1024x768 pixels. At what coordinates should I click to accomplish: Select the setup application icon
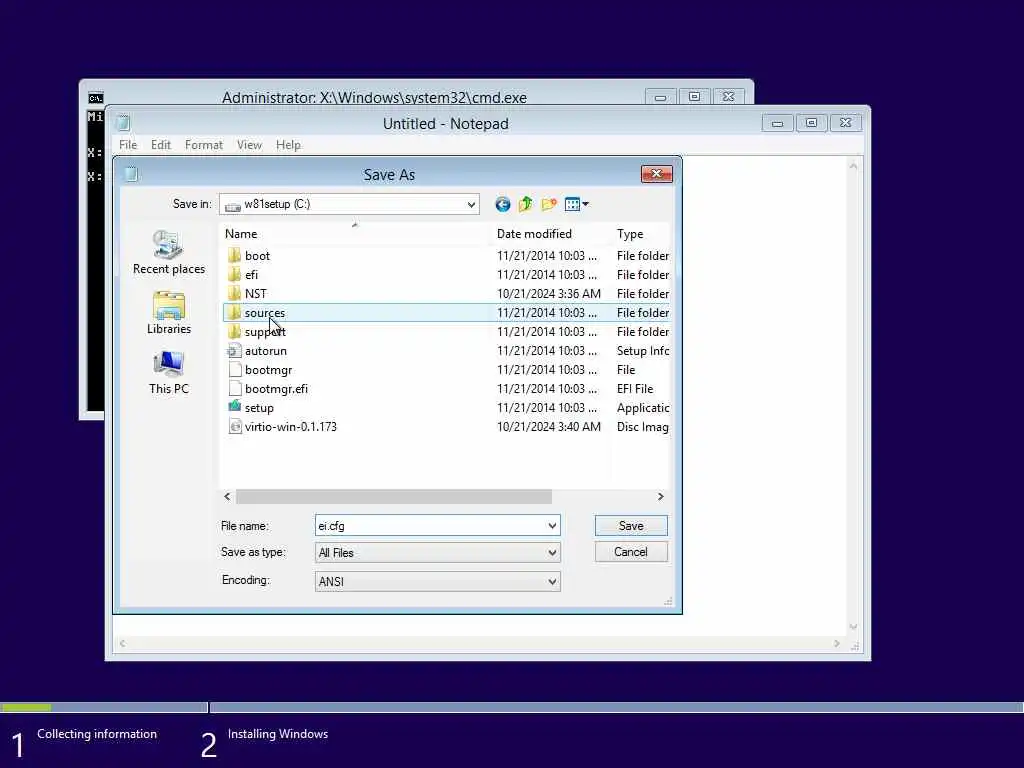click(x=234, y=407)
